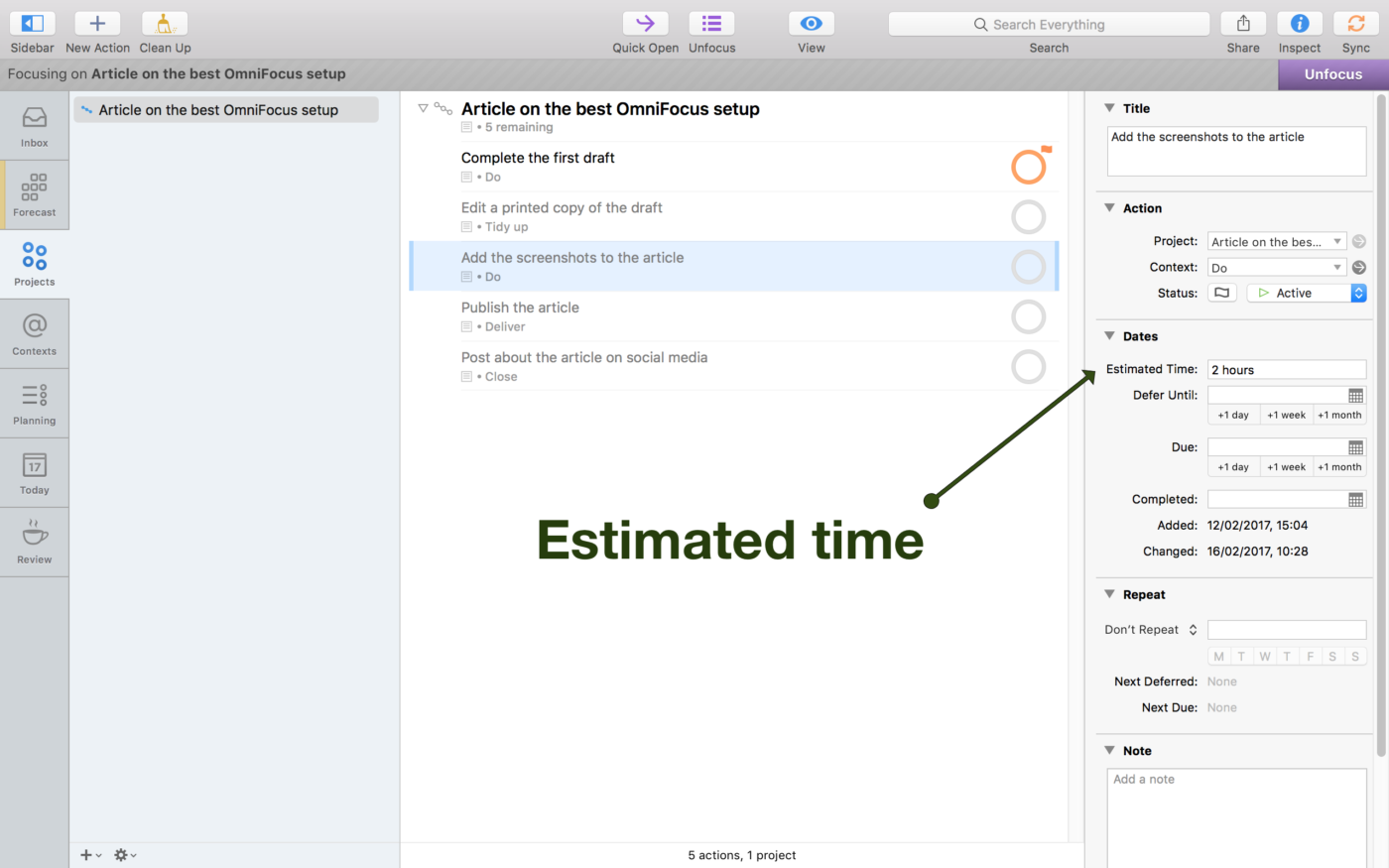Select sidebar project Article on the best OmniFocus setup
Viewport: 1389px width, 868px height.
226,110
